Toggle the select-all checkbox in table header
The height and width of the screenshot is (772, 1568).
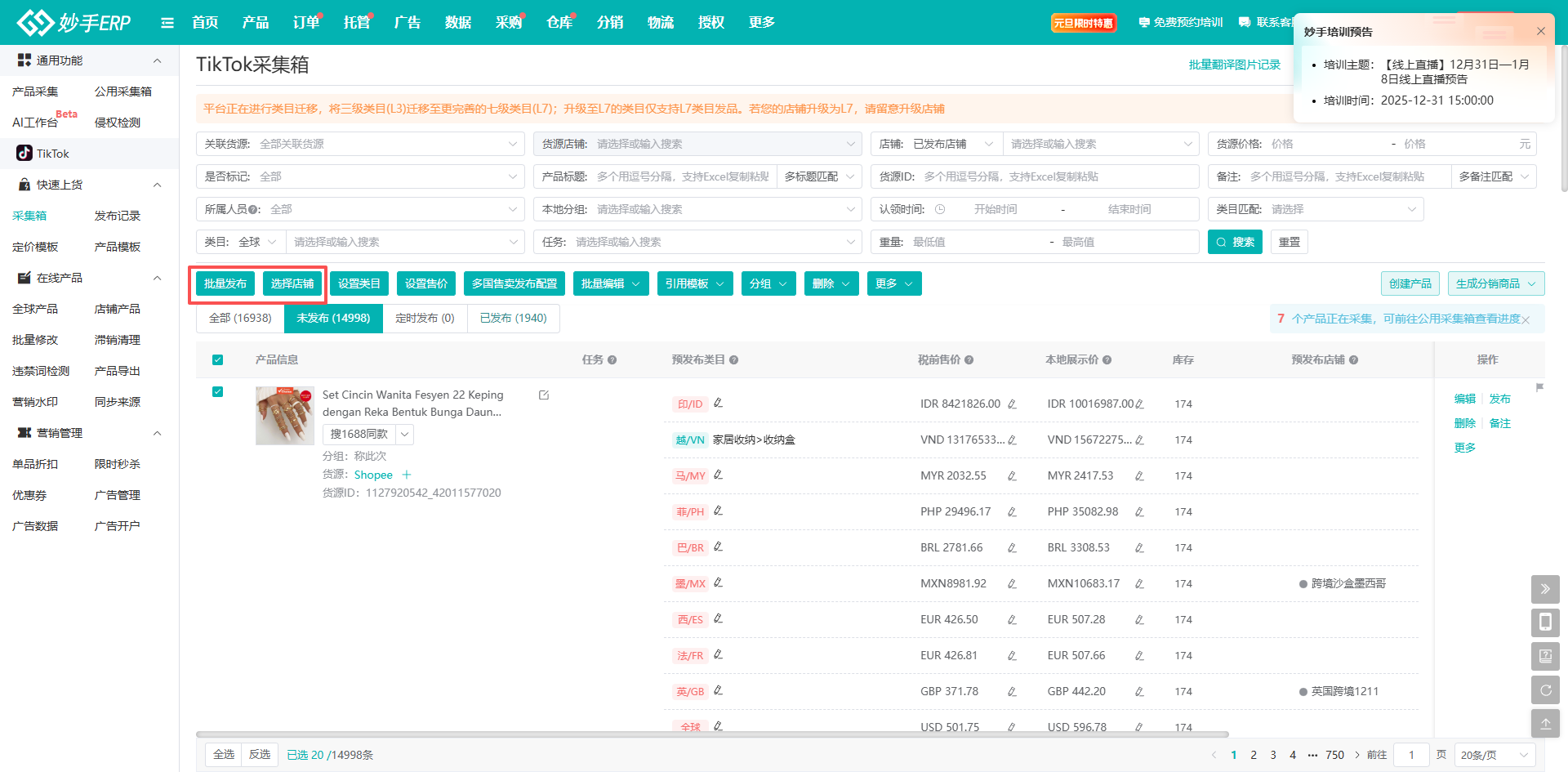217,360
